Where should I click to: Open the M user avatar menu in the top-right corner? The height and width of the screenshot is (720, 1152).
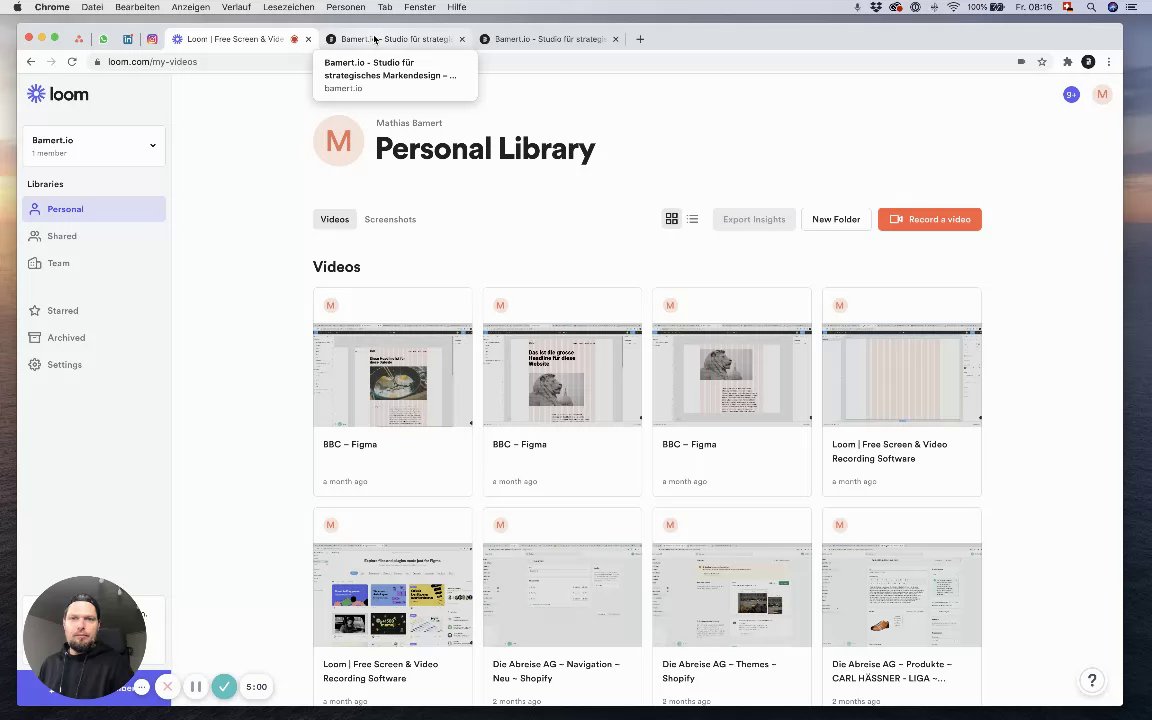click(1102, 94)
